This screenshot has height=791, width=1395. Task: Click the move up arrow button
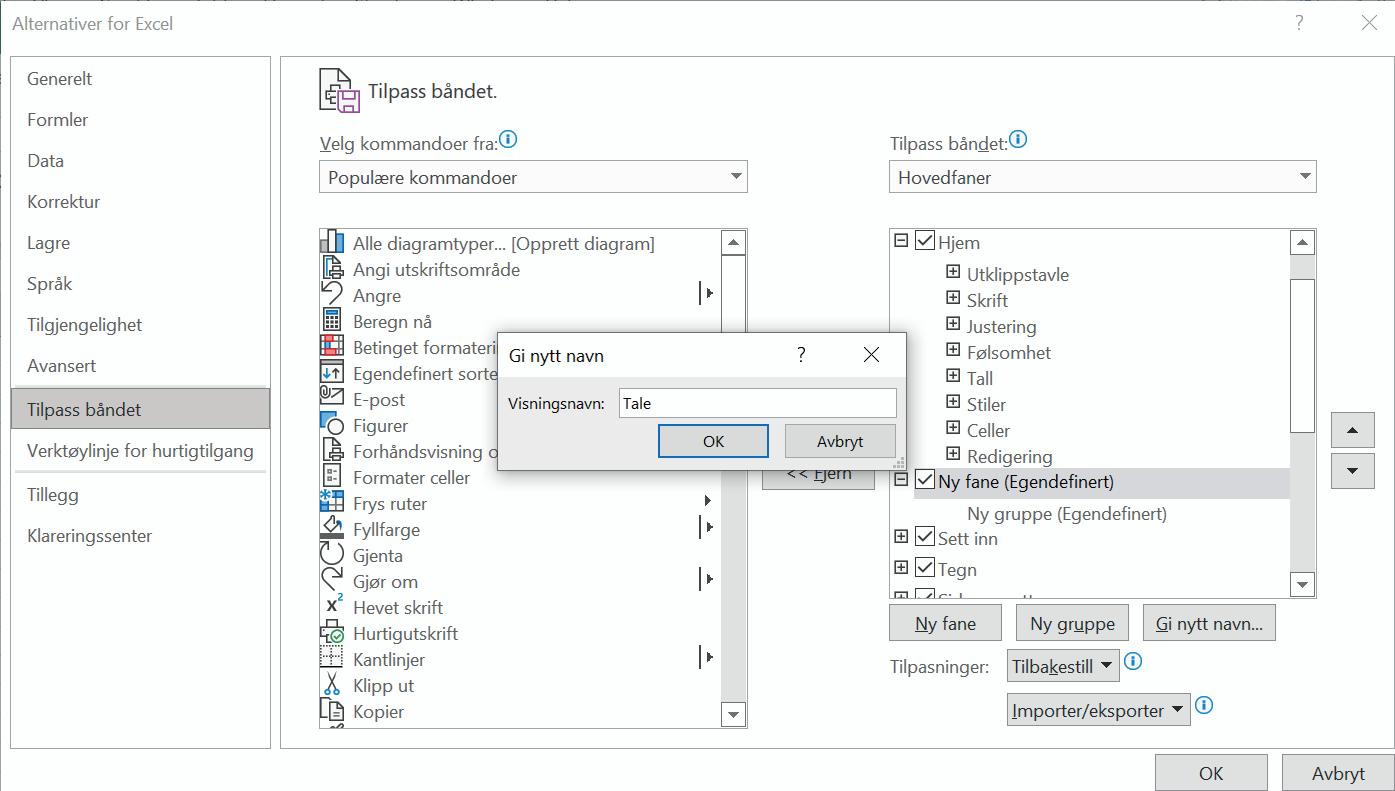click(x=1353, y=430)
